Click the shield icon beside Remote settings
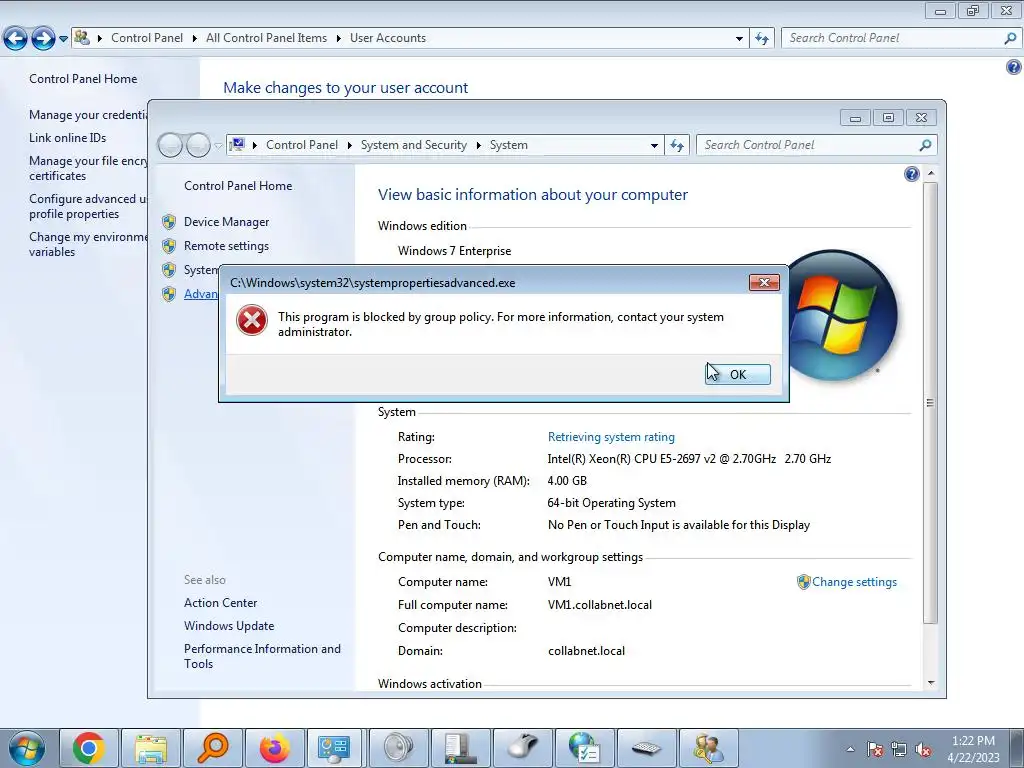The height and width of the screenshot is (768, 1024). pyautogui.click(x=169, y=246)
